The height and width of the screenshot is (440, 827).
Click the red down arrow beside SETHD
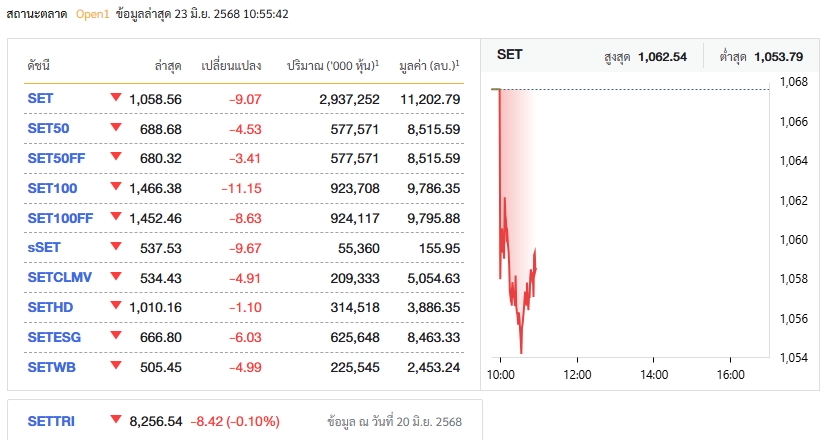(116, 306)
